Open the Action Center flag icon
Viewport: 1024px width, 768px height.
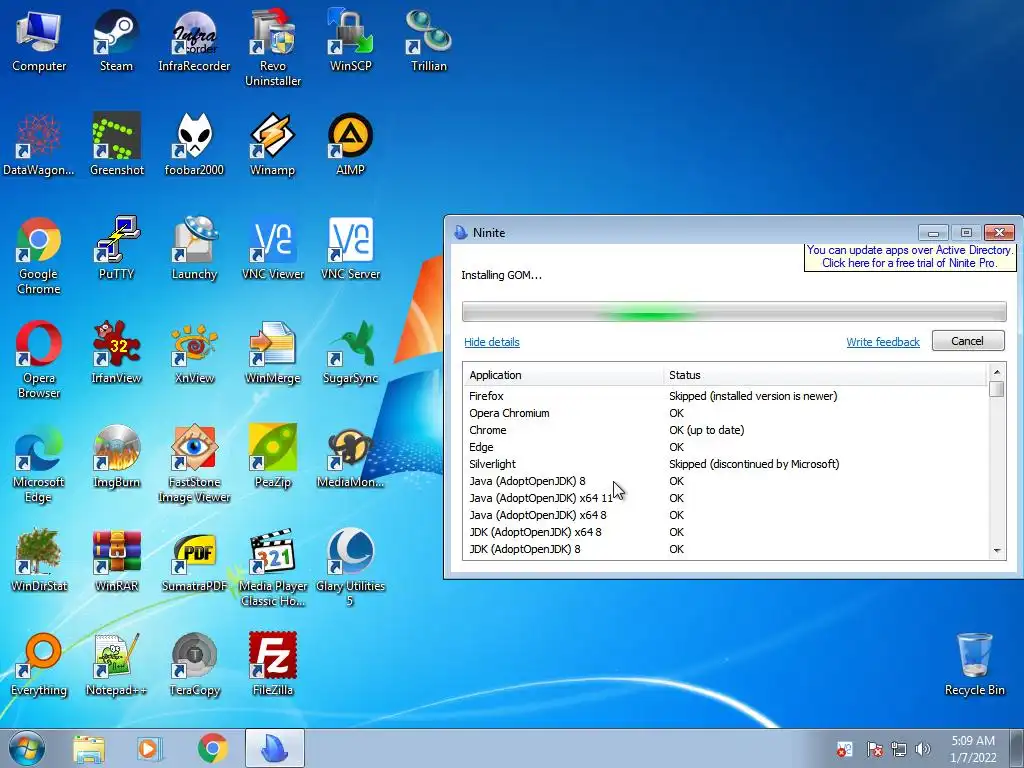pos(874,749)
